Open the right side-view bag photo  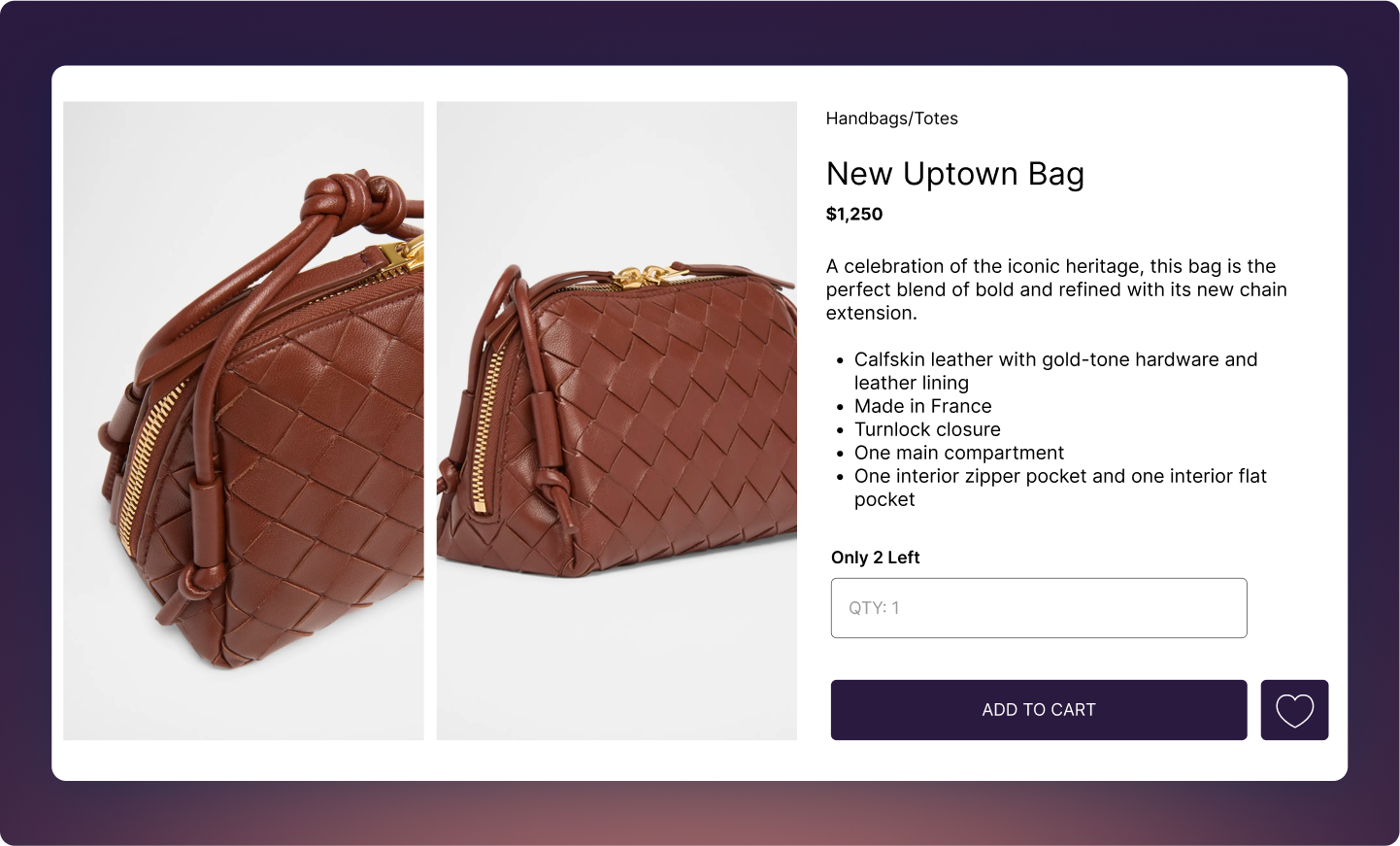click(617, 421)
